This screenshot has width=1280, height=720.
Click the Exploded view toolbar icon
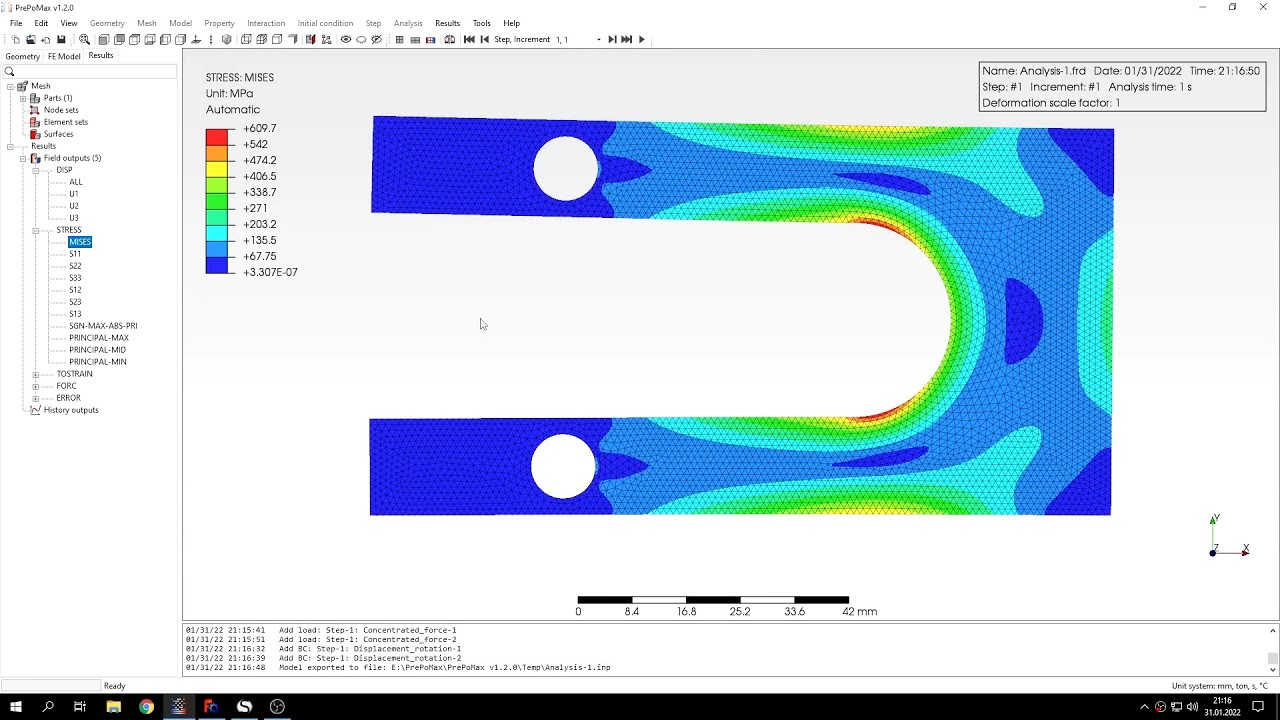326,40
